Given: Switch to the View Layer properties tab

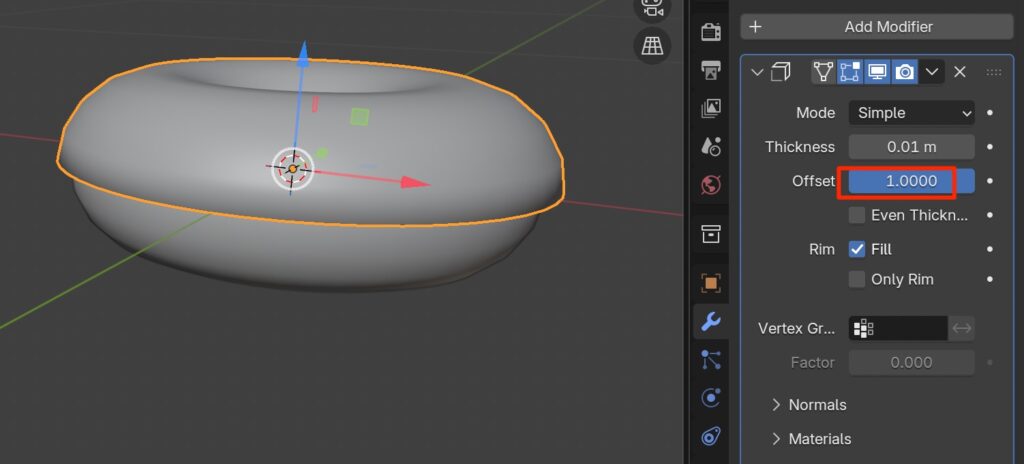Looking at the screenshot, I should (711, 108).
